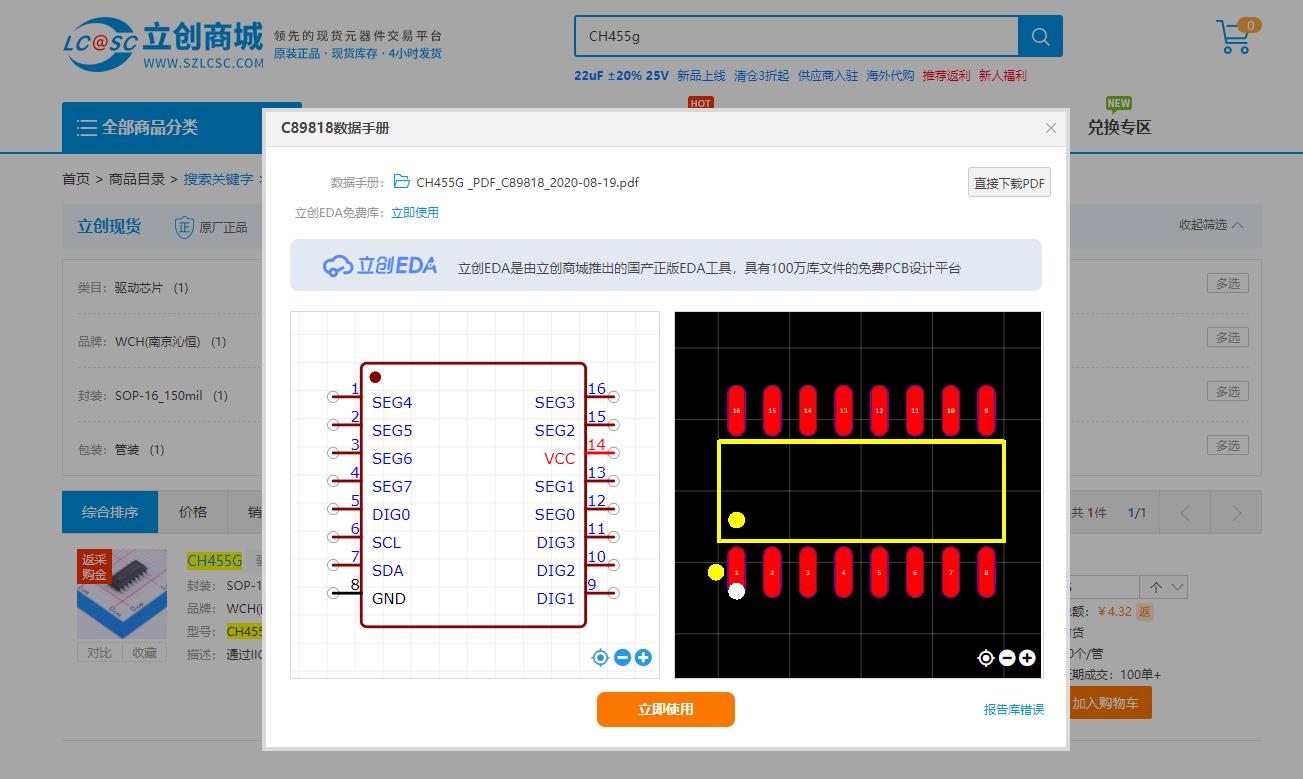Image resolution: width=1303 pixels, height=779 pixels.
Task: Click 直接下载PDF button
Action: (1009, 182)
